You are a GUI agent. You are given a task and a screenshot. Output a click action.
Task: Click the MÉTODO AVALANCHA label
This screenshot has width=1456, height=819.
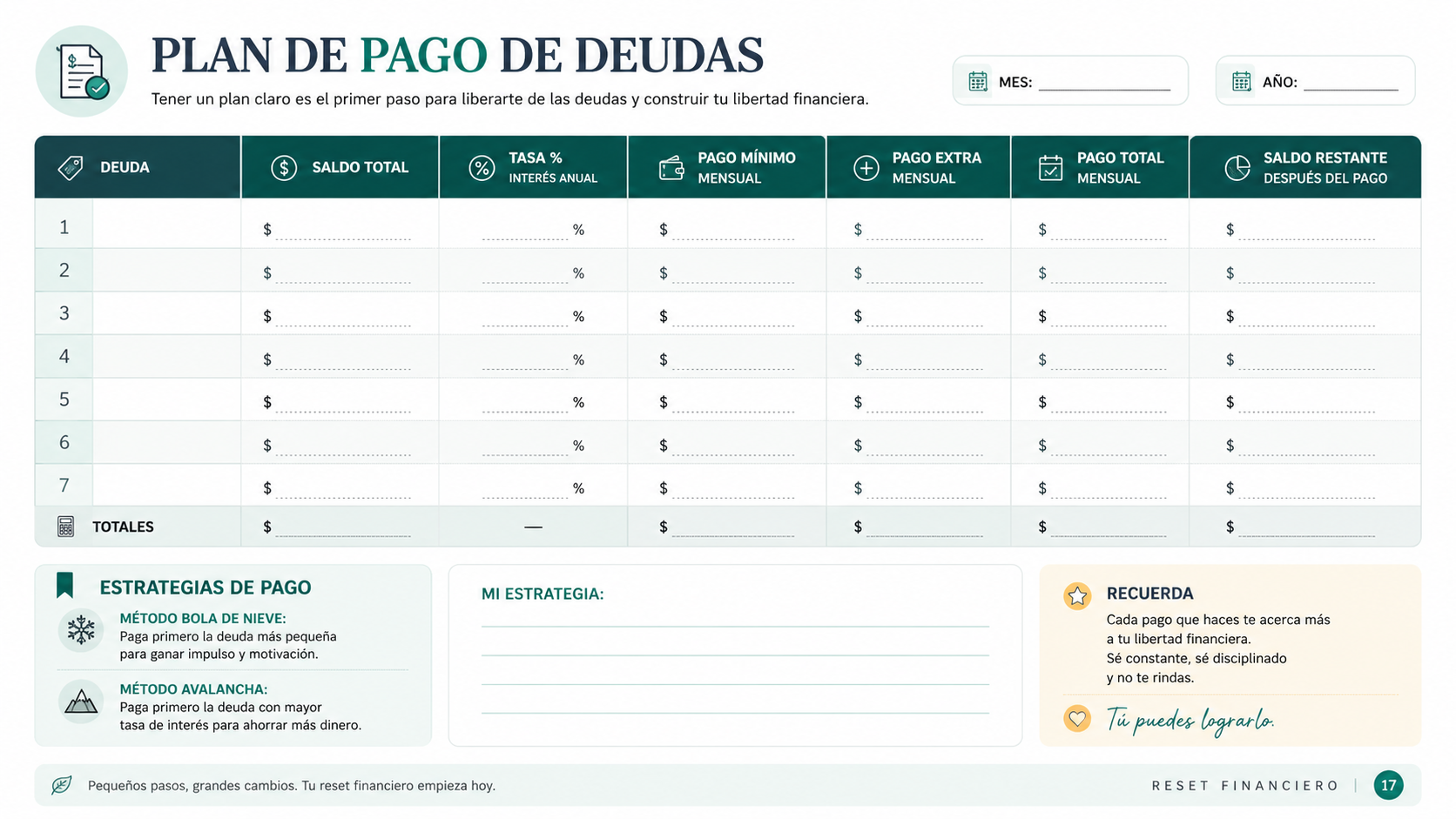(x=193, y=688)
